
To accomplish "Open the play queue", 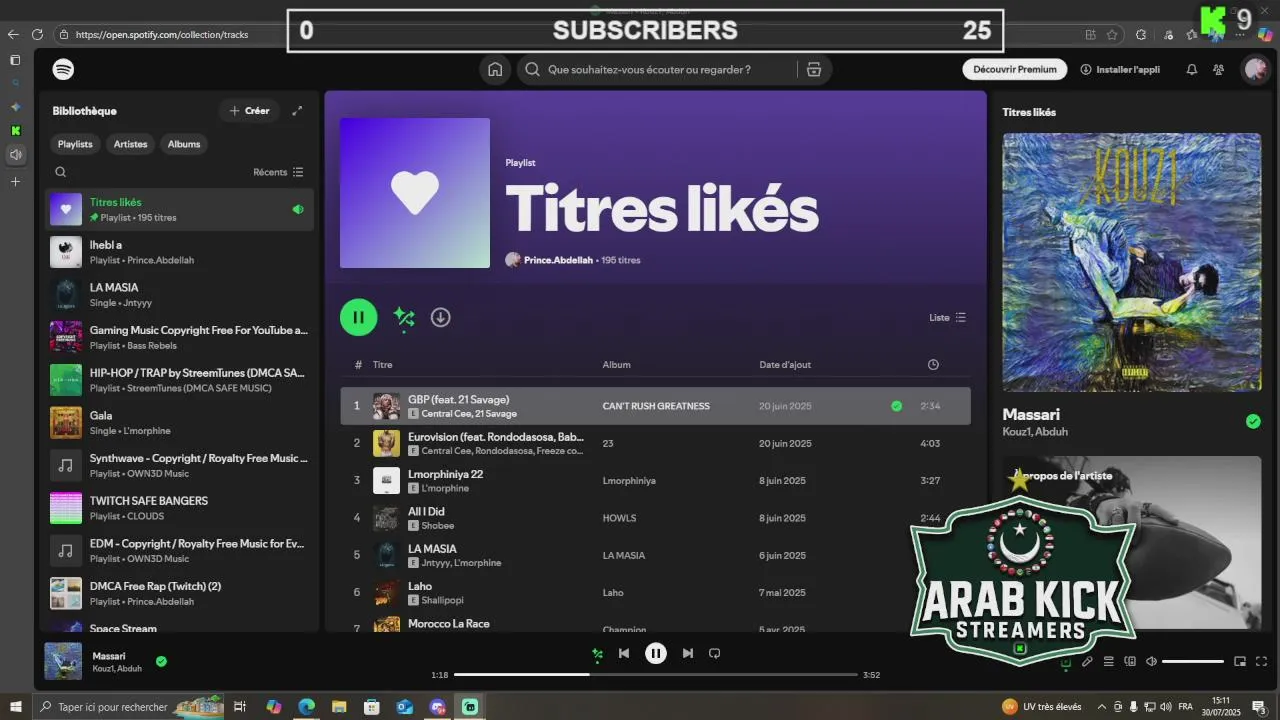I will point(1109,661).
